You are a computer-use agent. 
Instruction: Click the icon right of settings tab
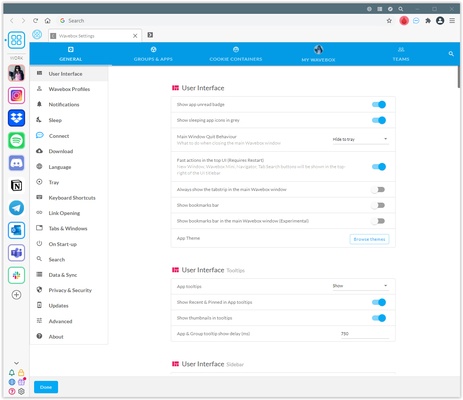150,35
